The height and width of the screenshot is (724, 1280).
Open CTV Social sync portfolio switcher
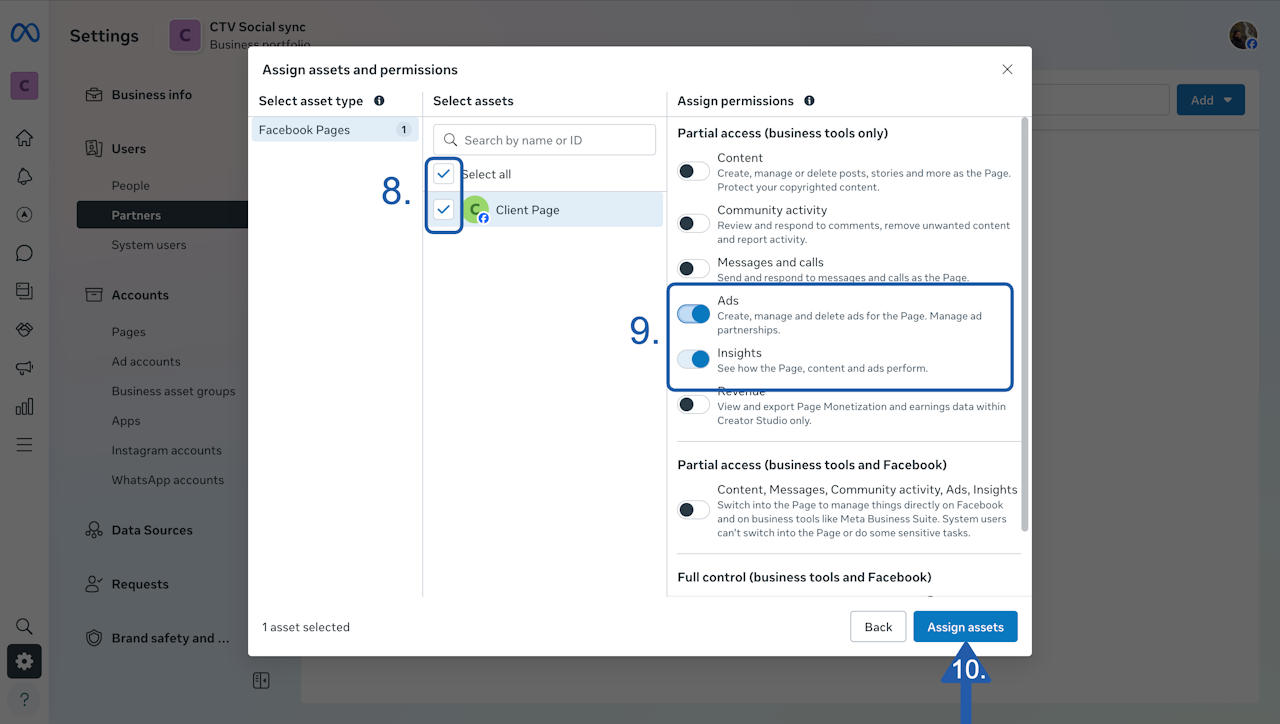click(x=240, y=35)
